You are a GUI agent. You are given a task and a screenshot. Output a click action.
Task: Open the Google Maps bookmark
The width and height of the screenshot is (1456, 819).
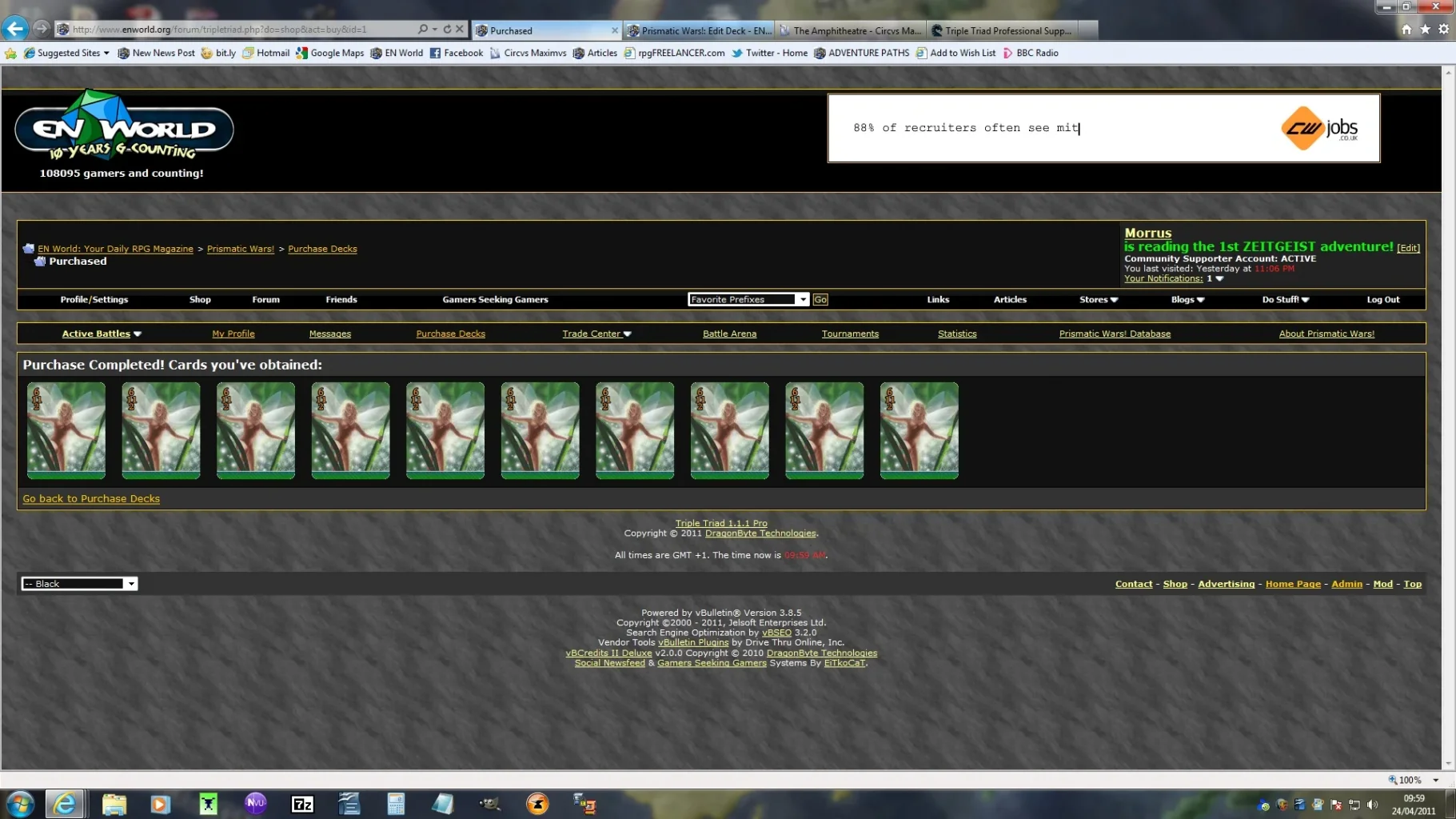point(329,53)
